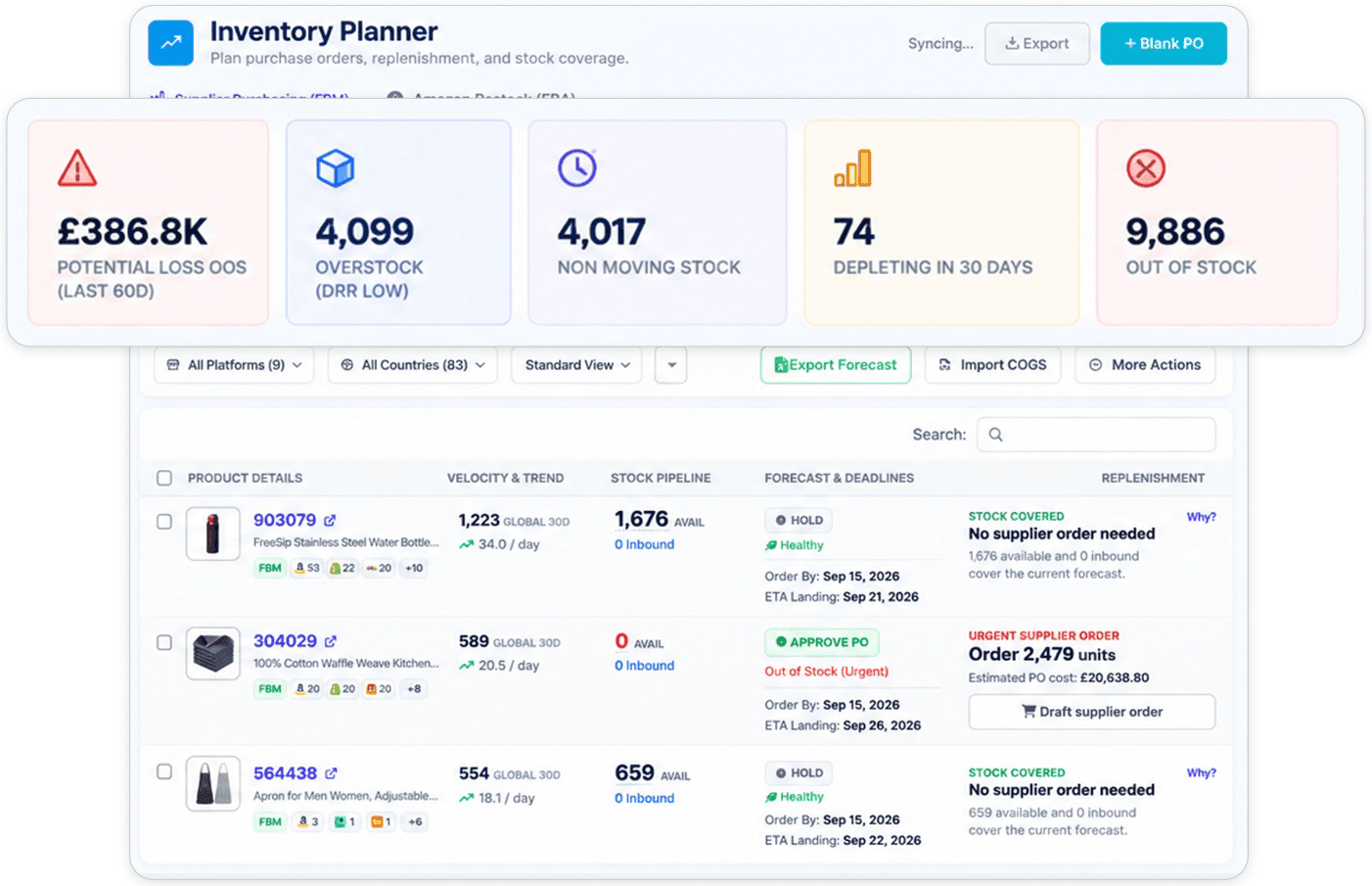This screenshot has width=1372, height=886.
Task: Click the Amazon badge 53 for 903079
Action: [307, 568]
